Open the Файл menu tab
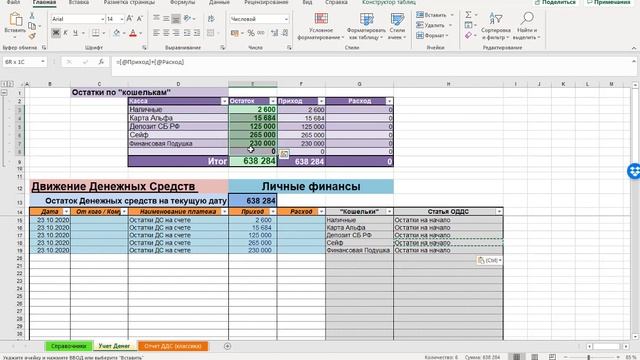 tap(13, 2)
